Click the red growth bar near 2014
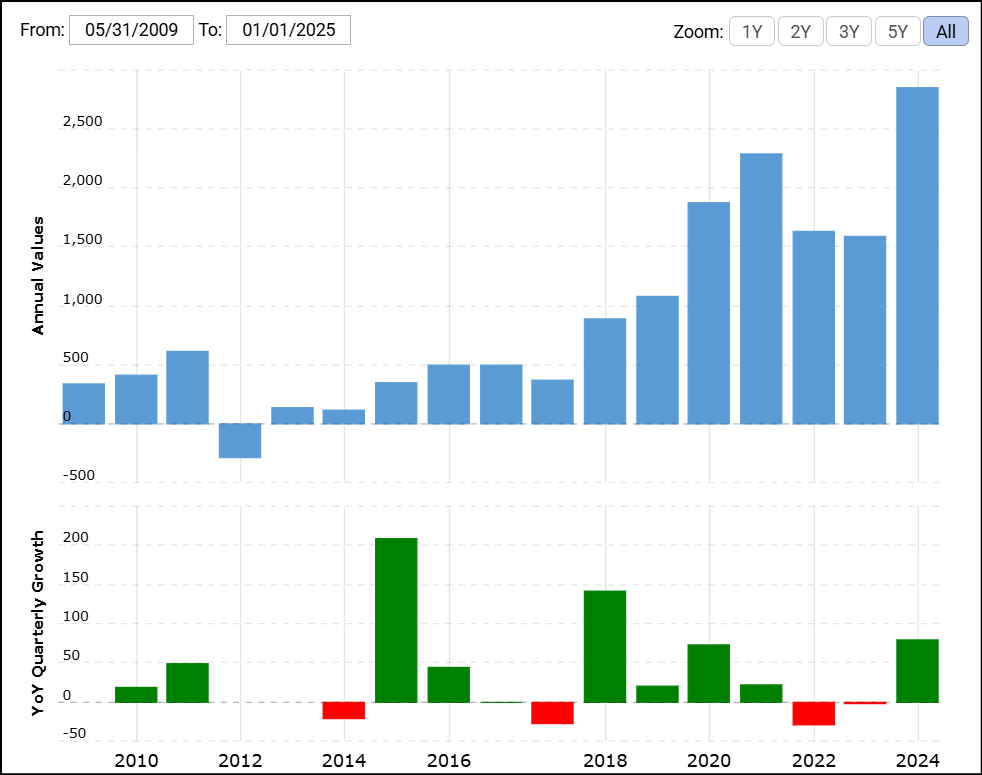982x775 pixels. (344, 710)
